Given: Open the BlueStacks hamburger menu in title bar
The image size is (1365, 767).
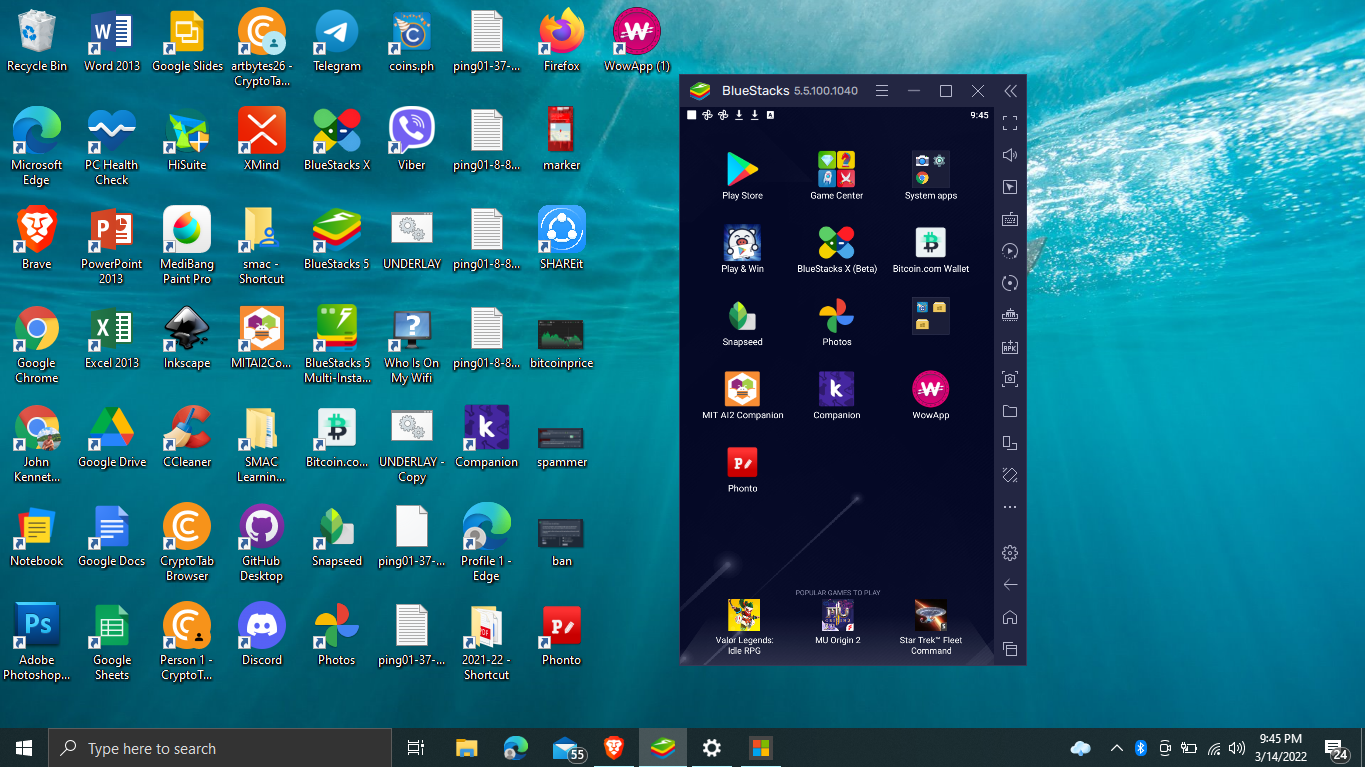Looking at the screenshot, I should (882, 91).
